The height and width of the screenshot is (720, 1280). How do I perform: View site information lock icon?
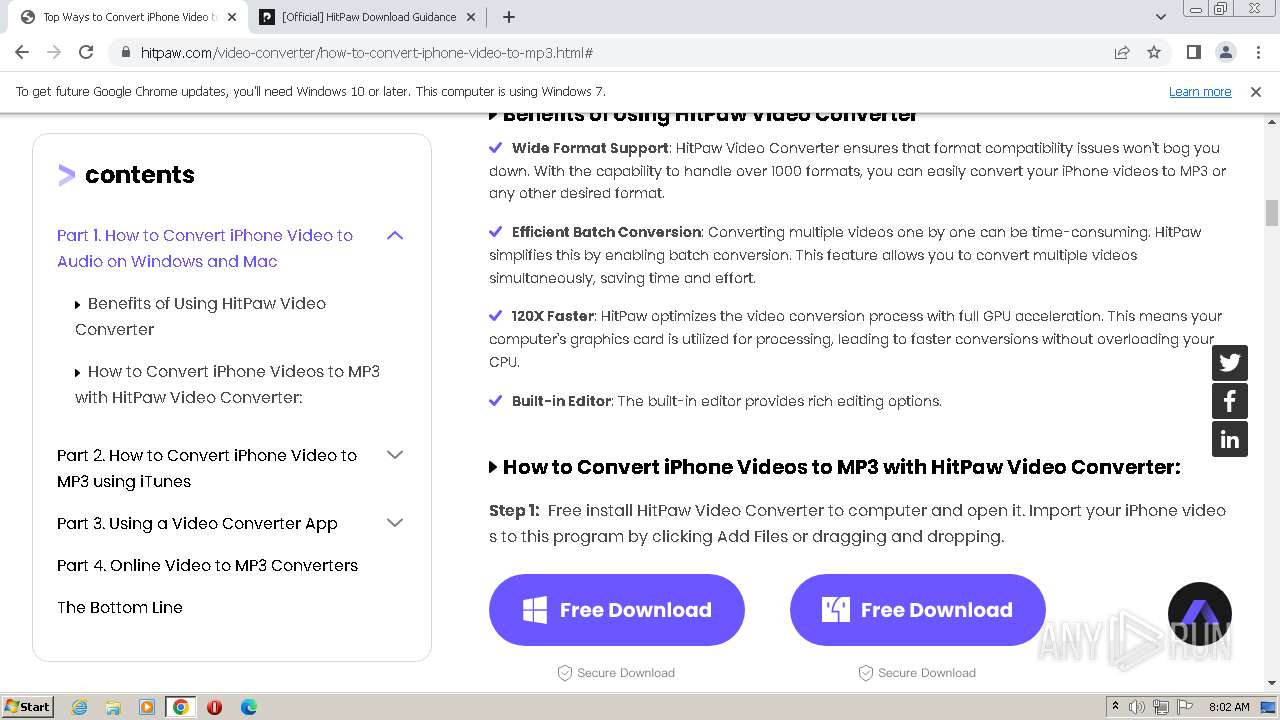[x=125, y=52]
